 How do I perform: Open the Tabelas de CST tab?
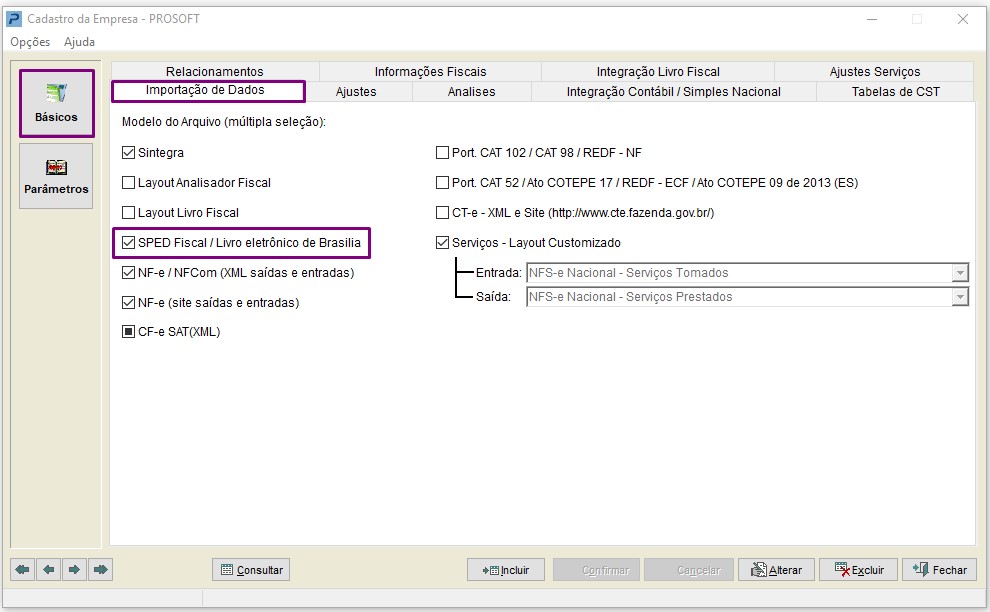[x=895, y=92]
